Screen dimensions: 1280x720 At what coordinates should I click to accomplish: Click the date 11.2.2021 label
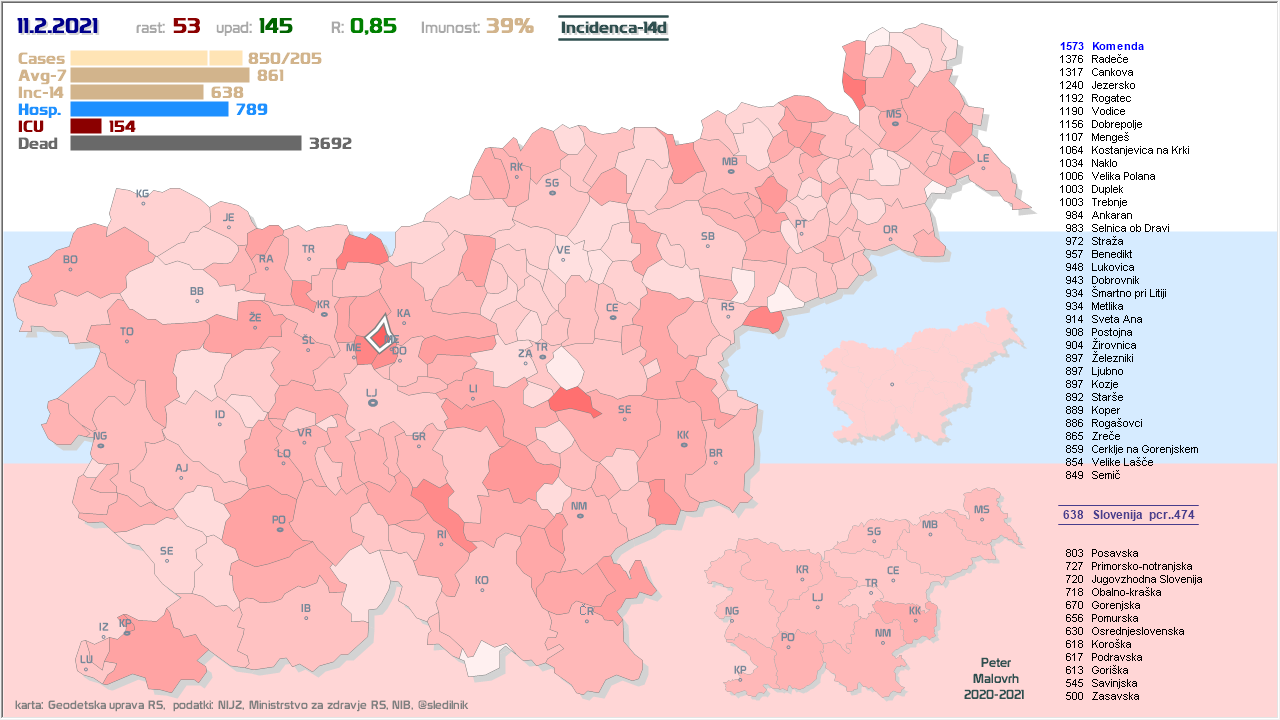(x=65, y=27)
